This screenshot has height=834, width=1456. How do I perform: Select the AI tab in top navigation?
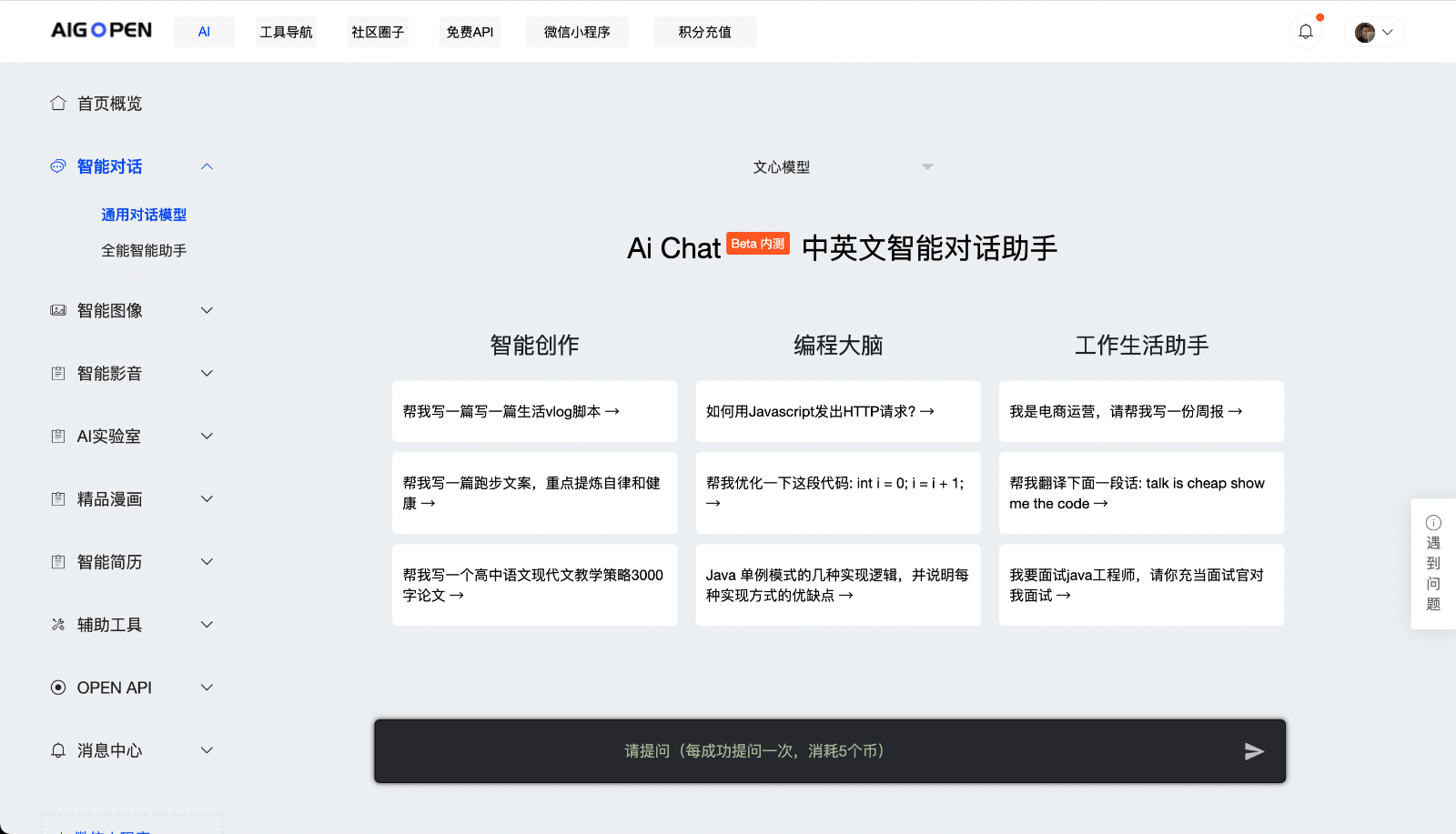[204, 31]
